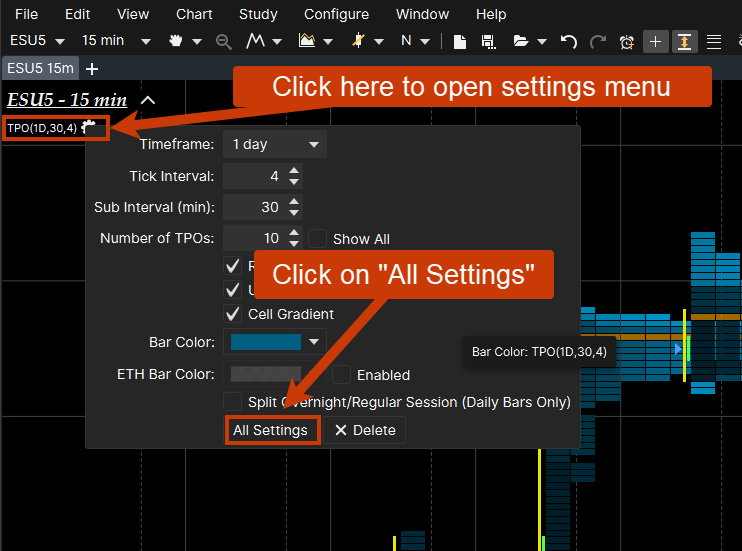This screenshot has height=551, width=742.
Task: Open the ESU5 symbol dropdown
Action: (x=37, y=41)
